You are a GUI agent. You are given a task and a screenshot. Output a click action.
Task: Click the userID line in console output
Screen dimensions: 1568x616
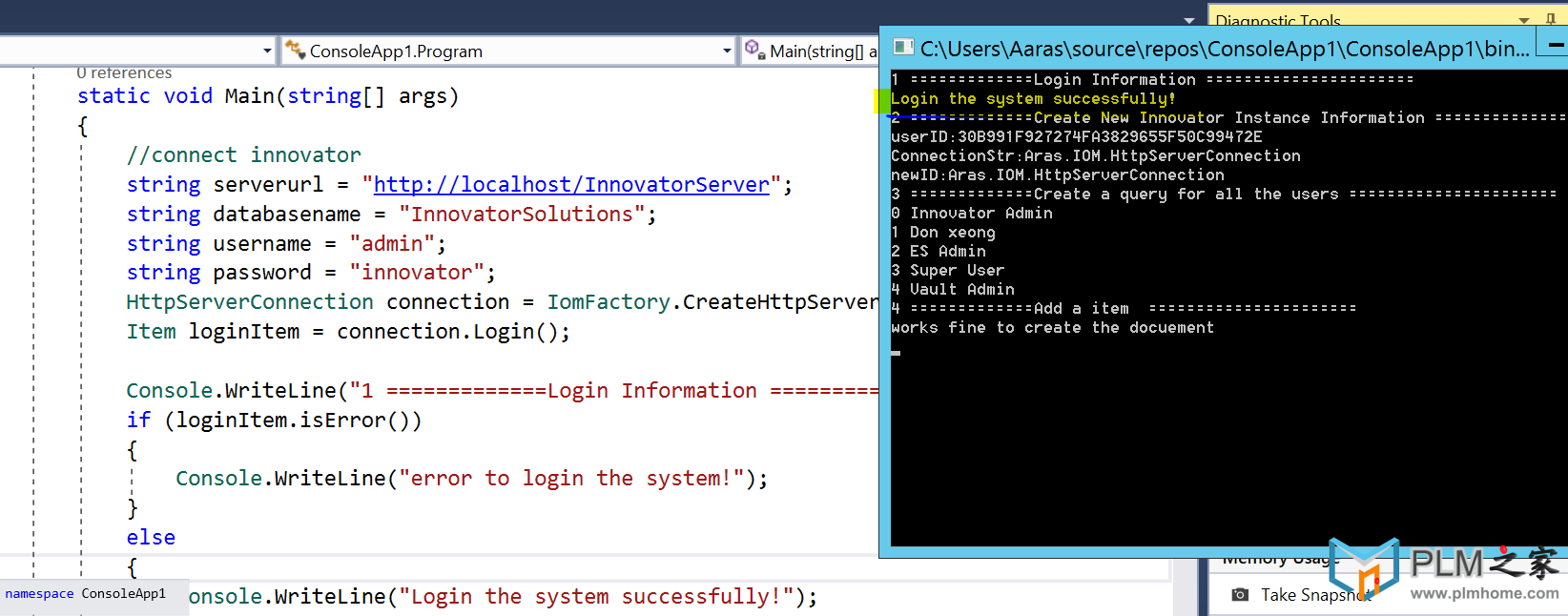[1077, 137]
